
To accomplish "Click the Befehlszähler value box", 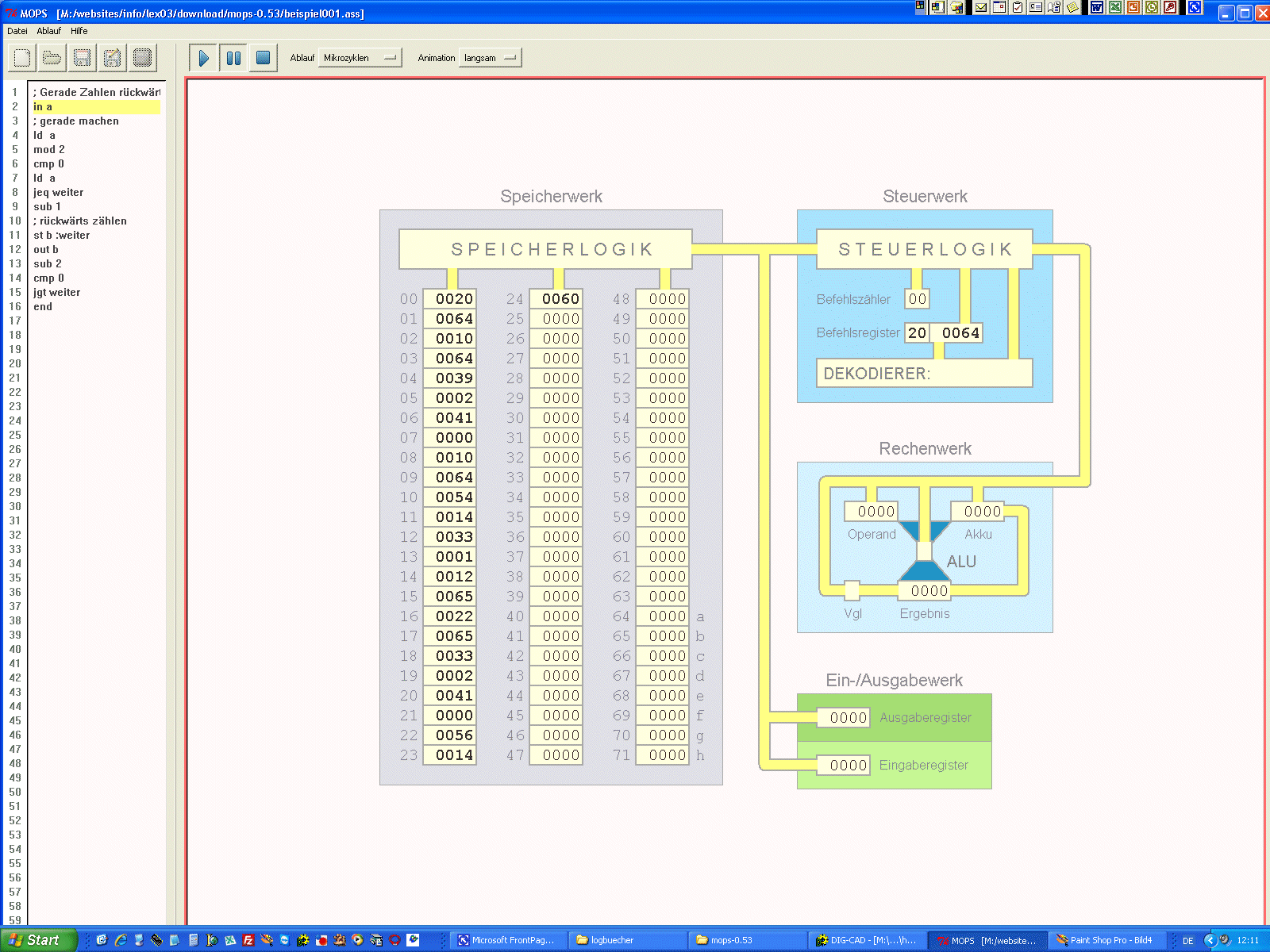I will (917, 299).
